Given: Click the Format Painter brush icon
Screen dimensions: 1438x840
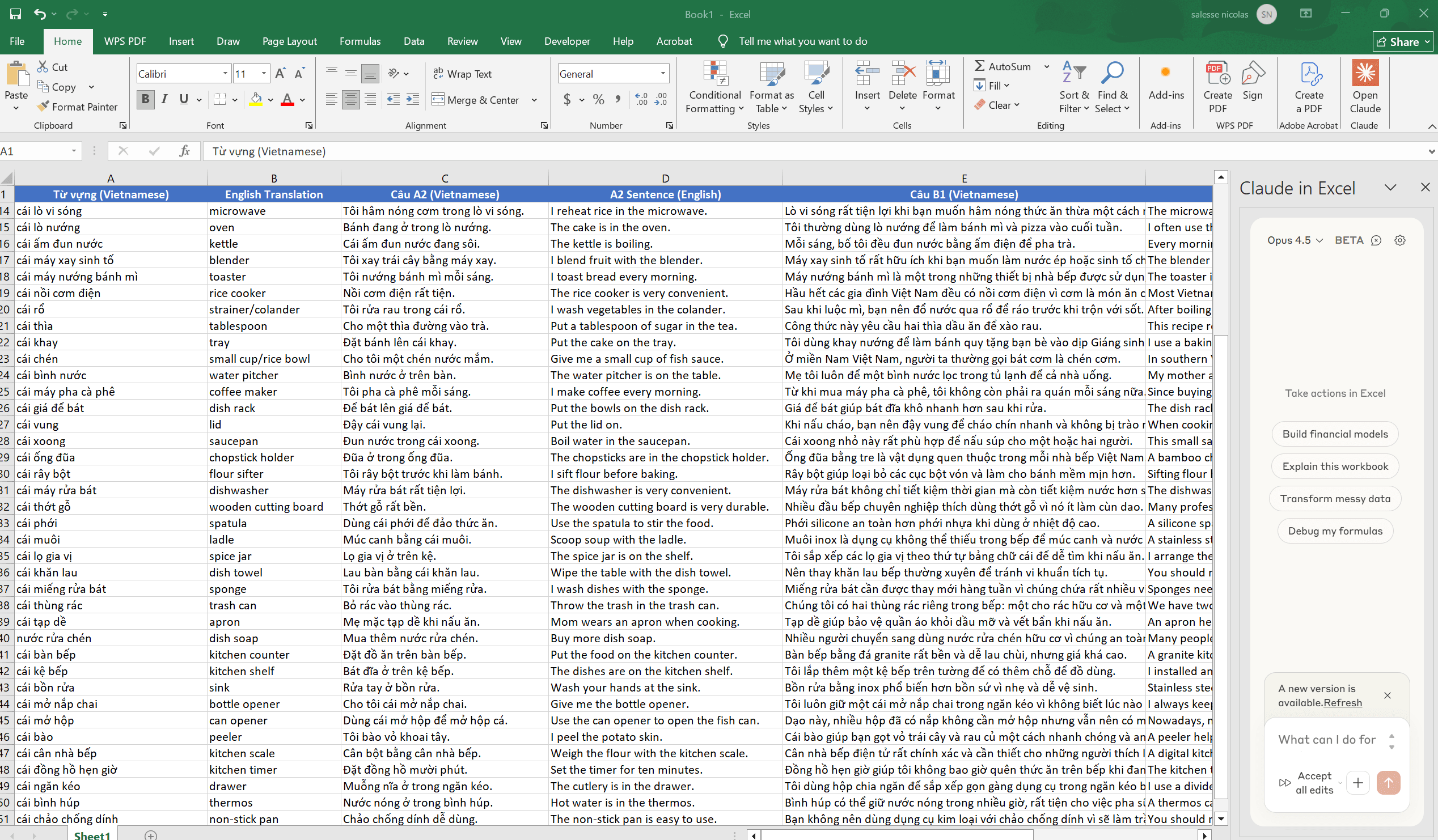Looking at the screenshot, I should click(43, 106).
